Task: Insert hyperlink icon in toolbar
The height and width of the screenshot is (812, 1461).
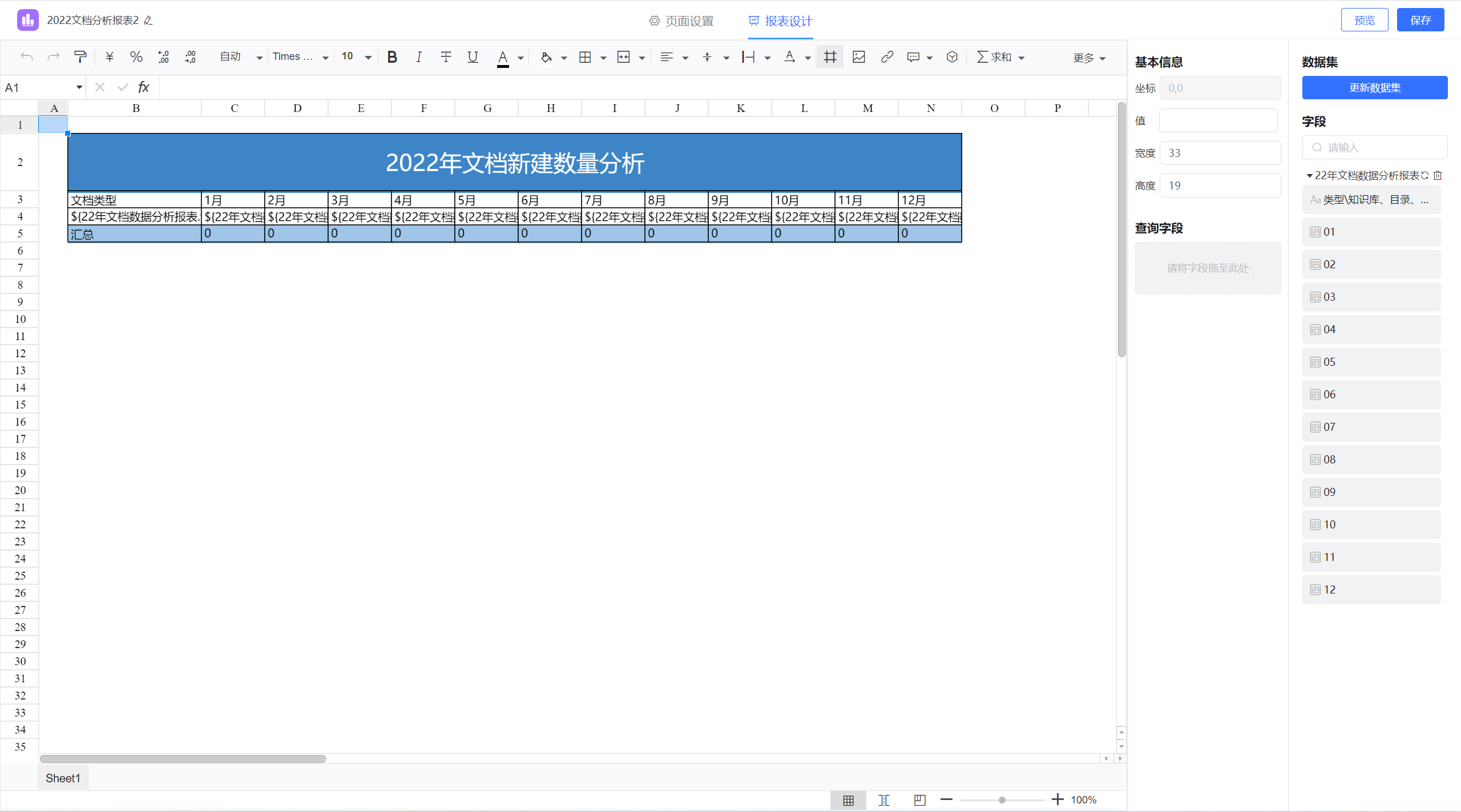Action: tap(887, 57)
